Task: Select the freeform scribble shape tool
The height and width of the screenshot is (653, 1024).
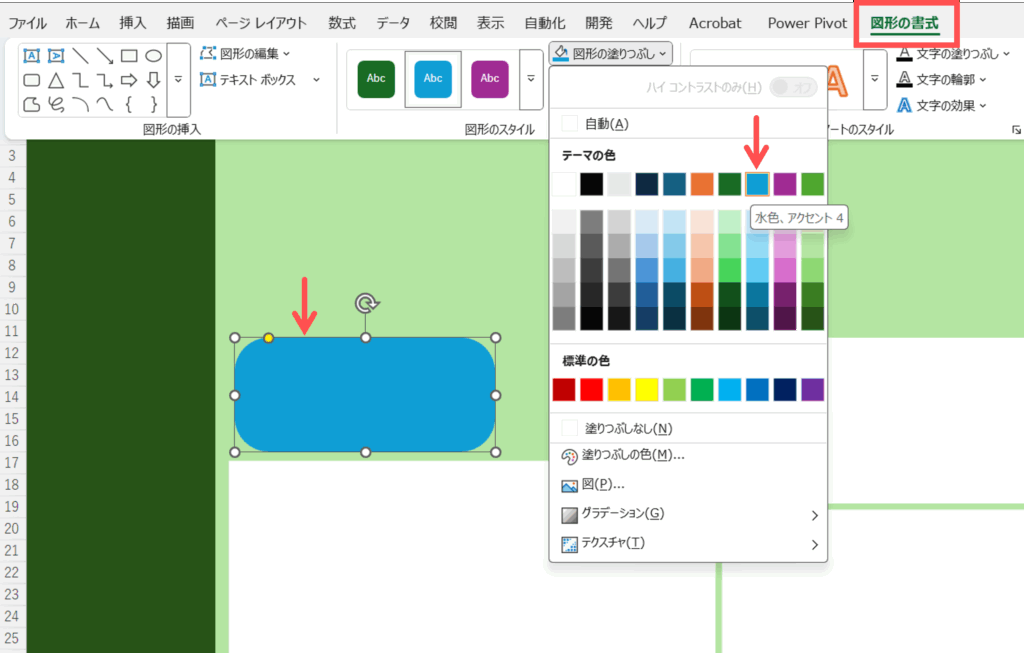Action: point(56,104)
